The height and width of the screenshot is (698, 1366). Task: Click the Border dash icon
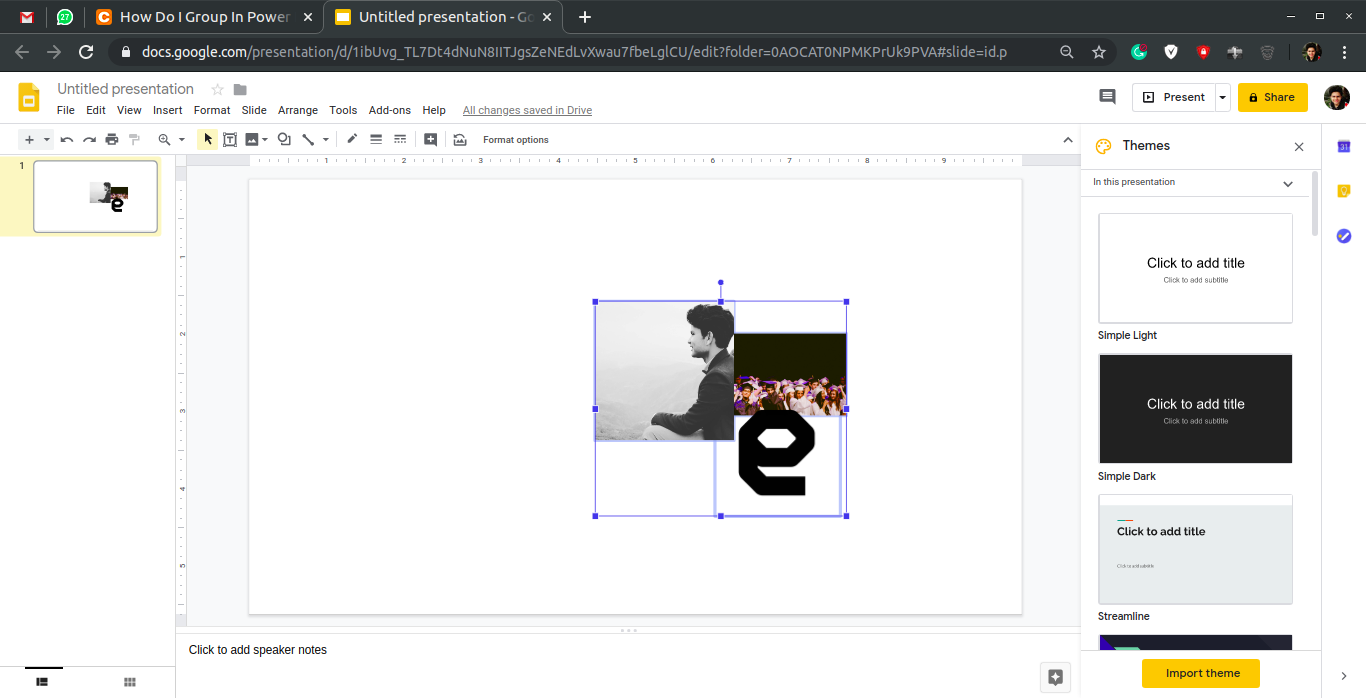pos(400,140)
